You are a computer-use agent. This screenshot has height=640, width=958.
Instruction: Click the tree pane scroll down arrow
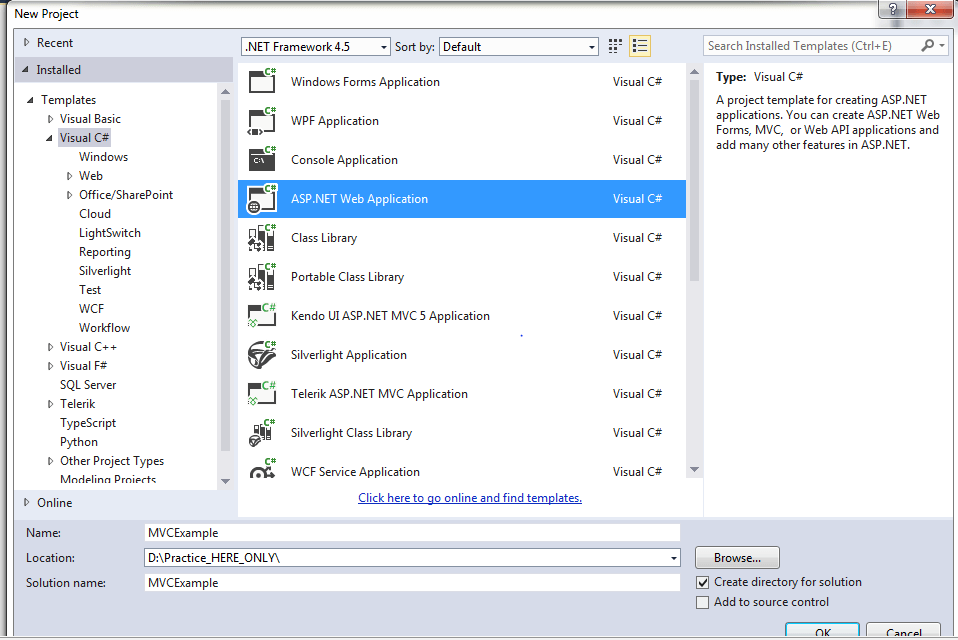[x=225, y=481]
